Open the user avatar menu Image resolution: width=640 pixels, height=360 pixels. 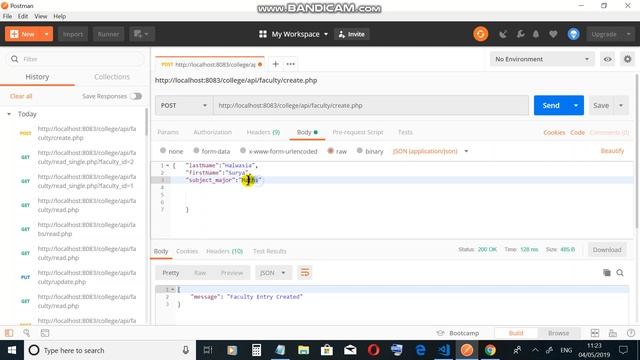tap(573, 34)
